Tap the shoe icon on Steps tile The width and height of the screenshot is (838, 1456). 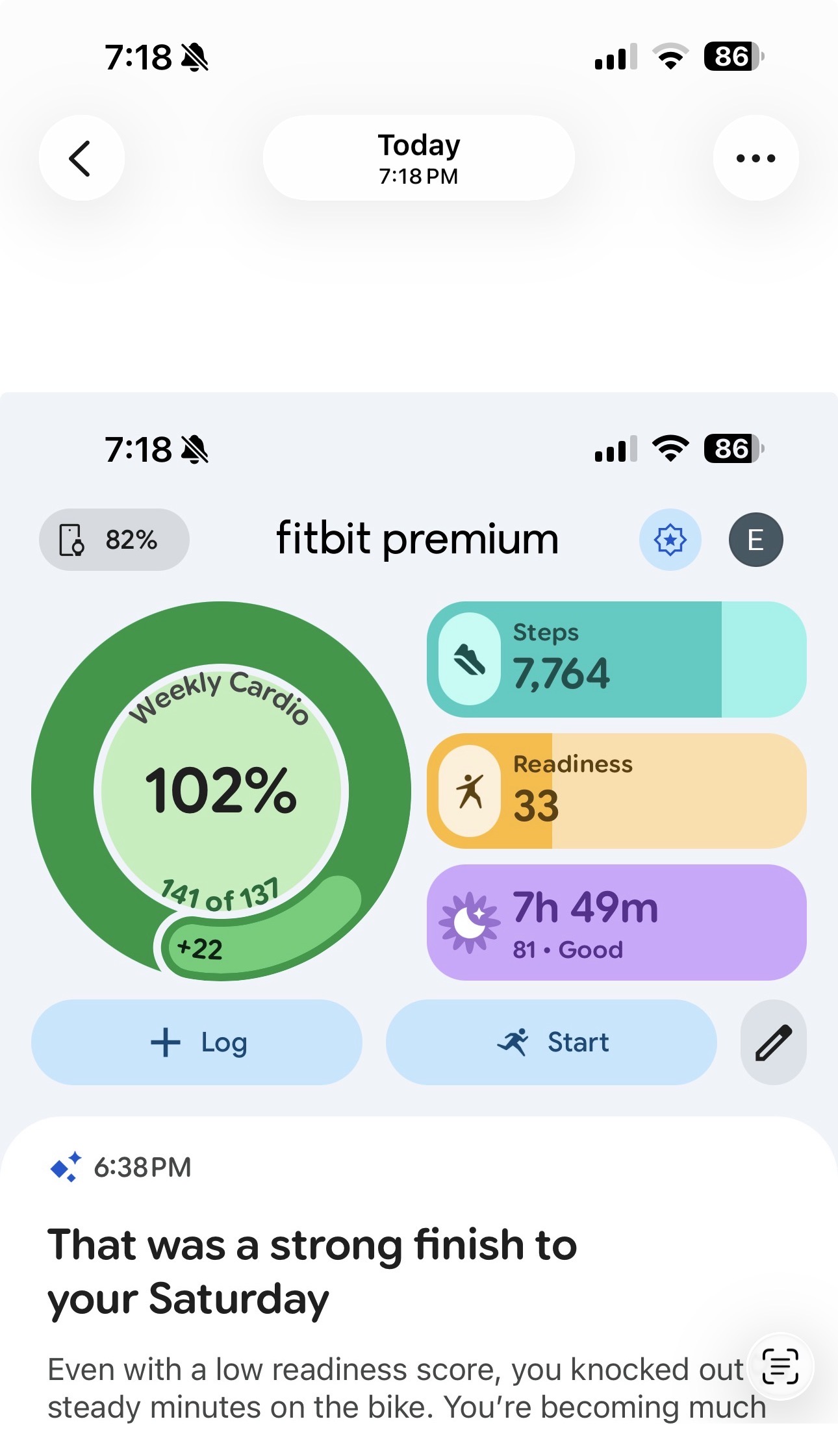point(470,659)
